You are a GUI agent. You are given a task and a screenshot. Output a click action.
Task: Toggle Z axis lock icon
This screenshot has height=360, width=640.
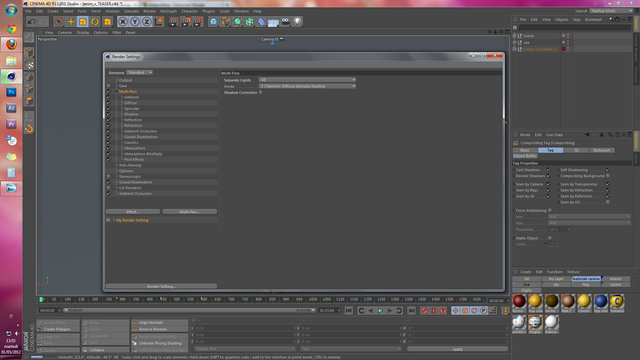coord(147,22)
